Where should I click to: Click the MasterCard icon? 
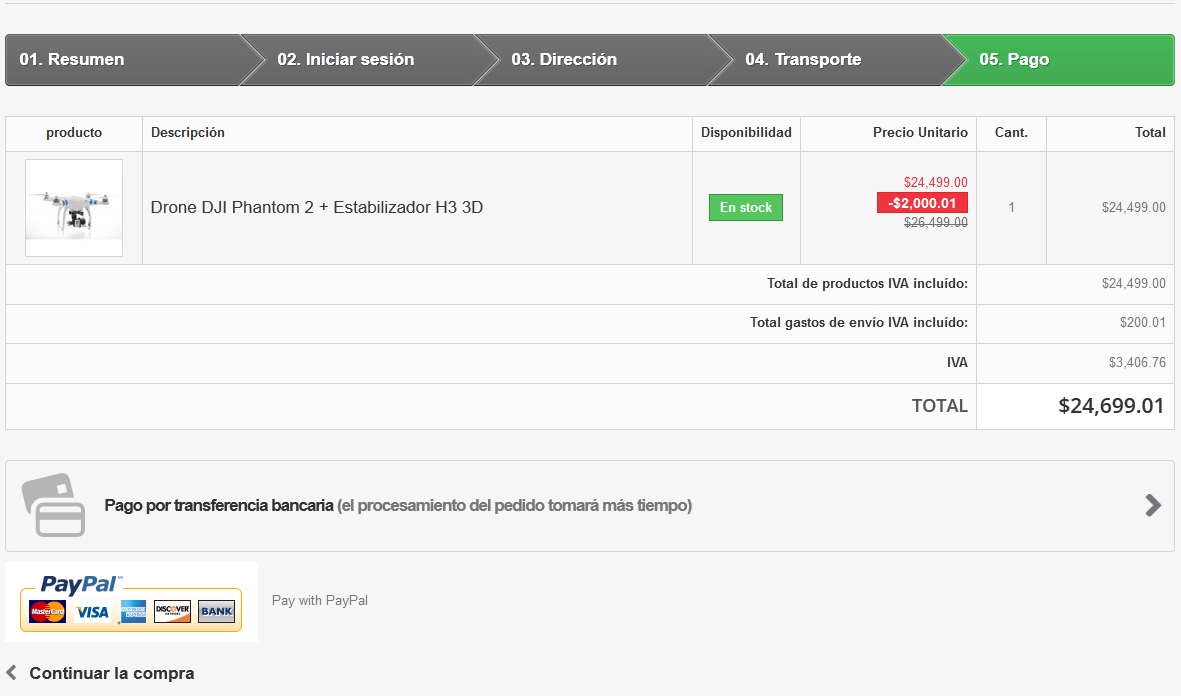pos(47,612)
